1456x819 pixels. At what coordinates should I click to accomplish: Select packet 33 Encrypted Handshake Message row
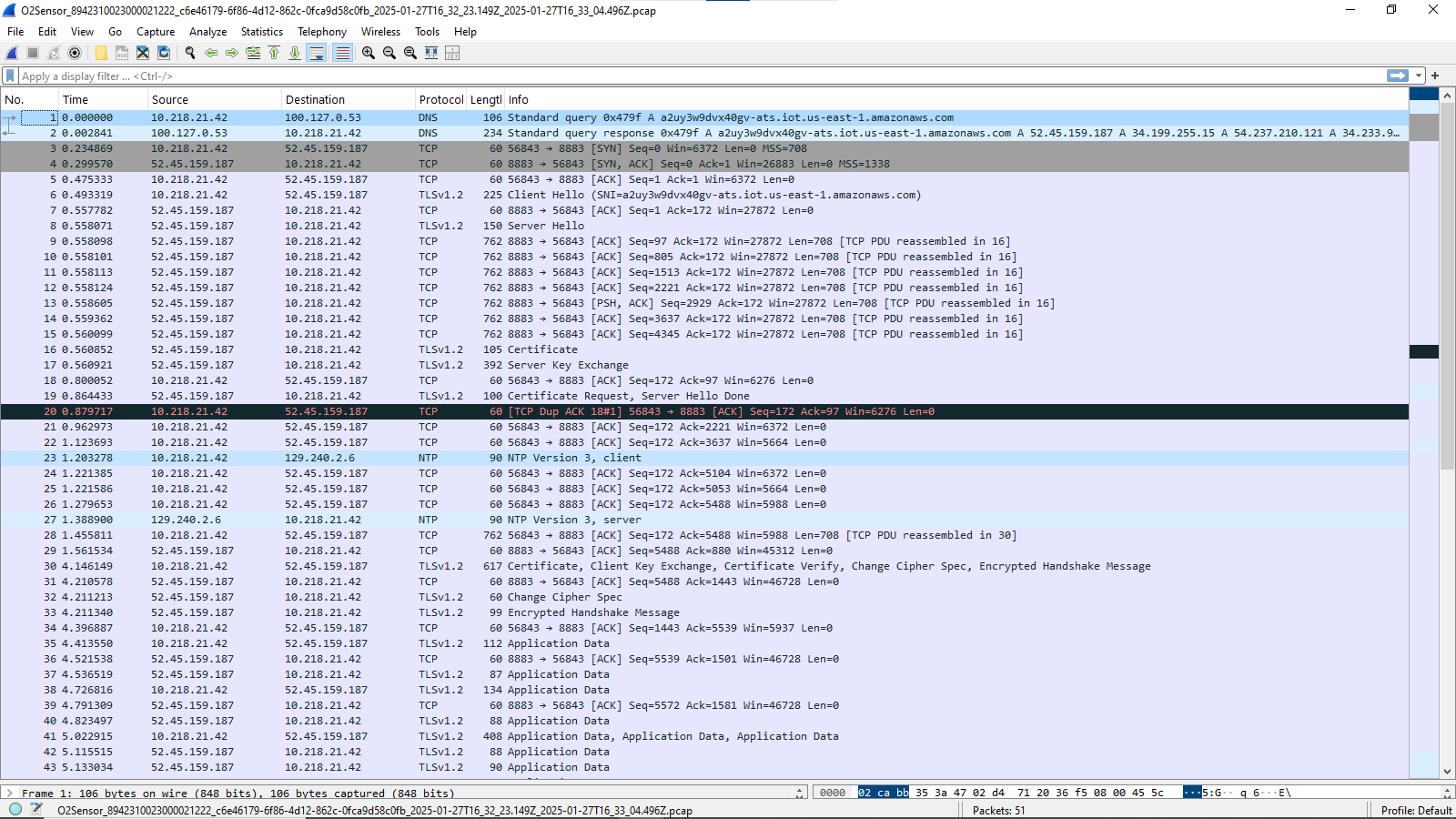[704, 612]
